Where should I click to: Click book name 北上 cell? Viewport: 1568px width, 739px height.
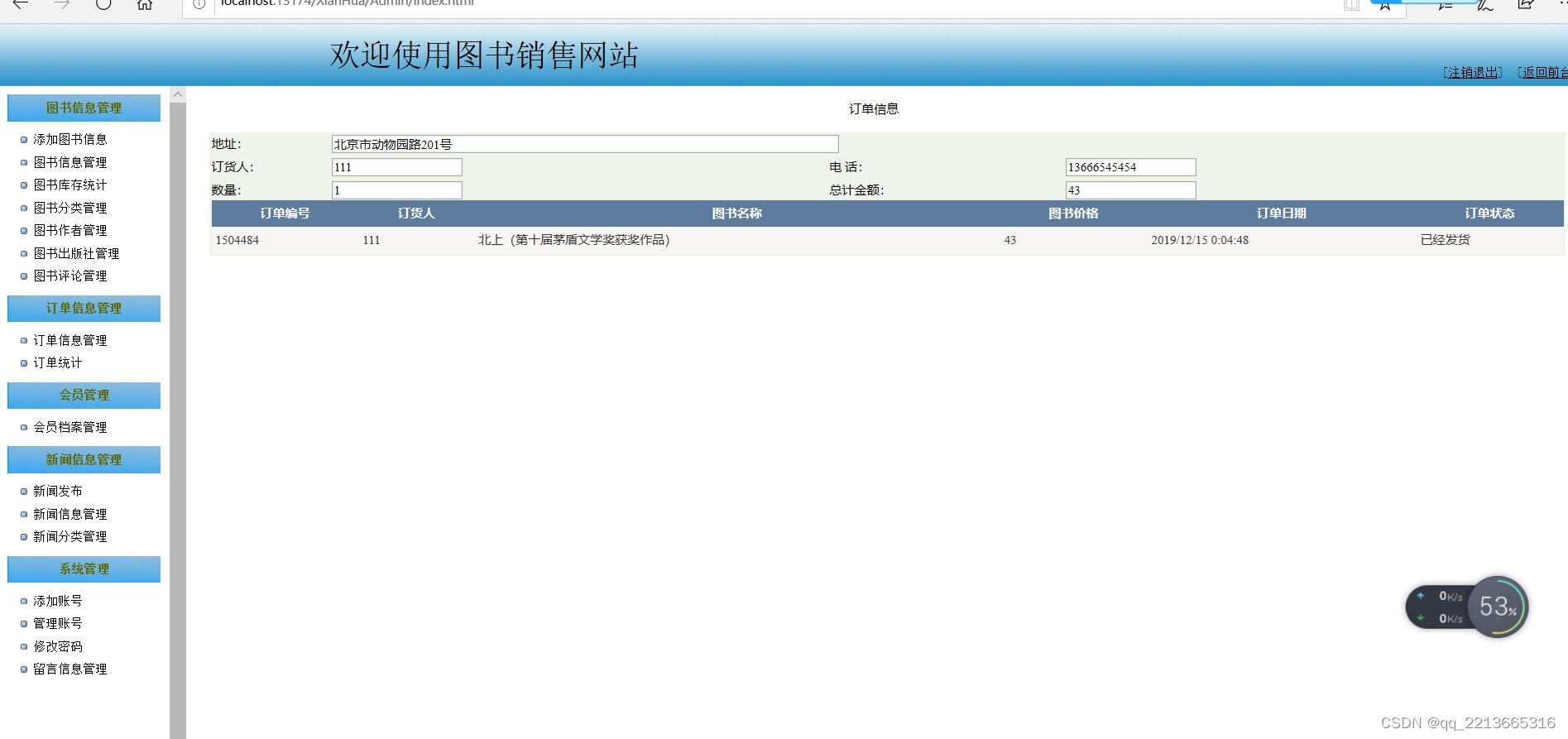pyautogui.click(x=574, y=240)
